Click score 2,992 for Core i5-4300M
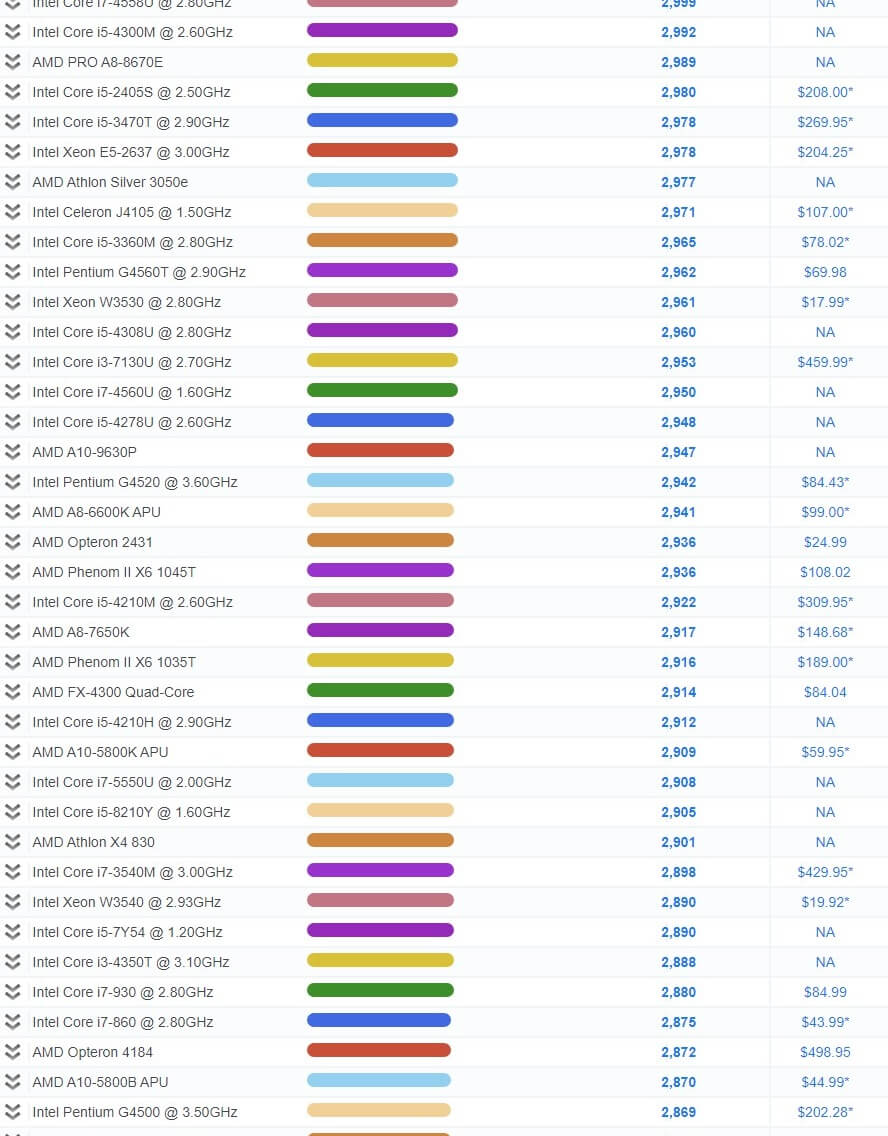 (x=678, y=33)
